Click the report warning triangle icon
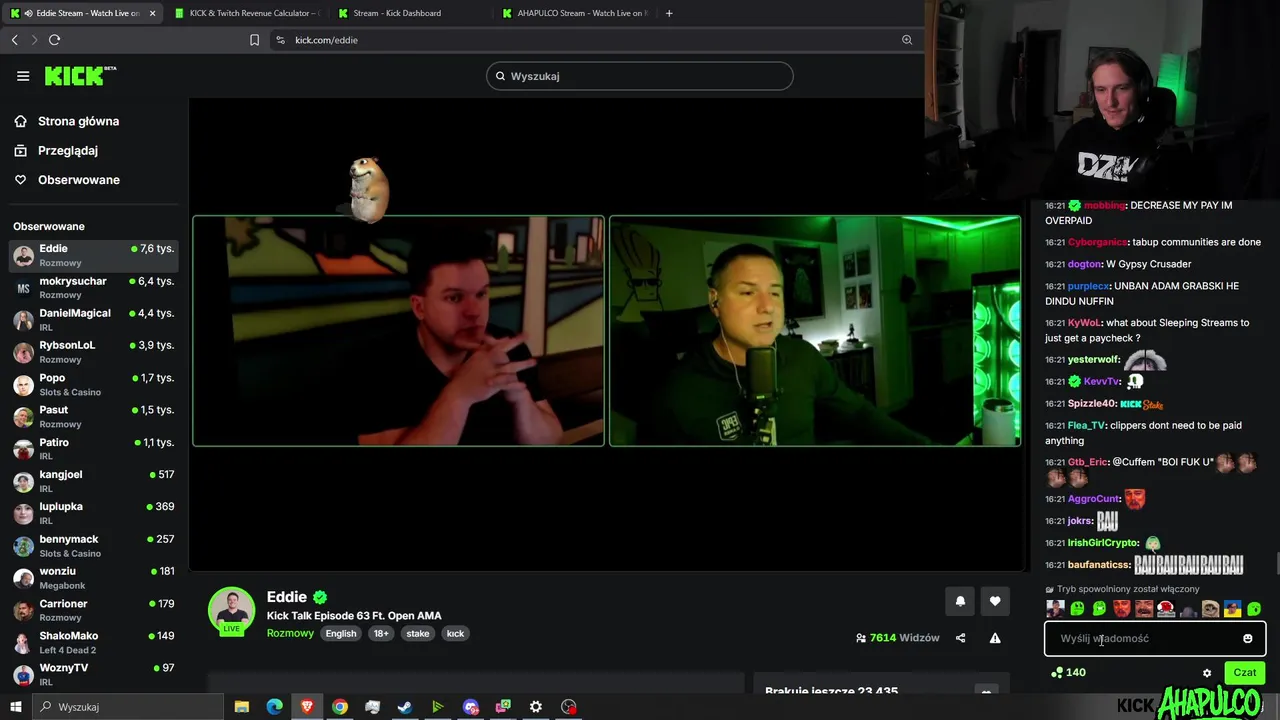The image size is (1280, 720). tap(995, 638)
